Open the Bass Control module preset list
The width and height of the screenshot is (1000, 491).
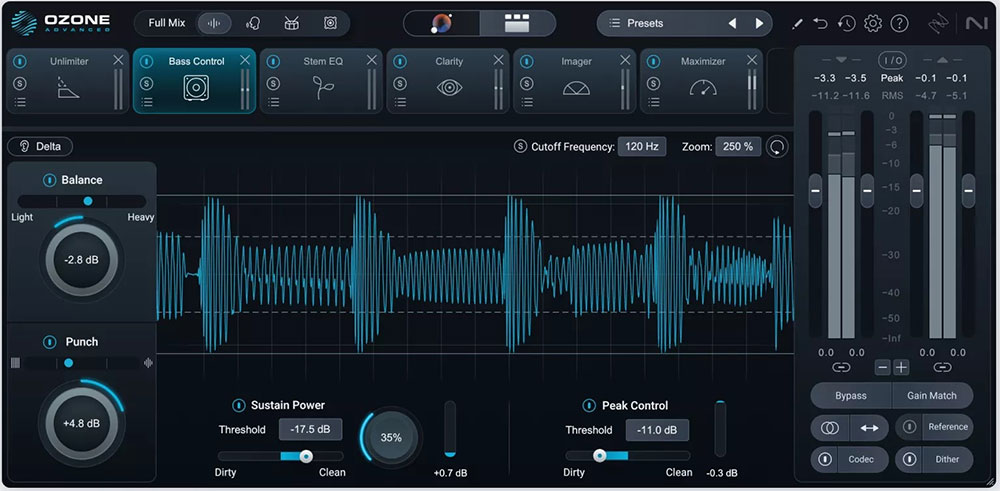pyautogui.click(x=147, y=102)
